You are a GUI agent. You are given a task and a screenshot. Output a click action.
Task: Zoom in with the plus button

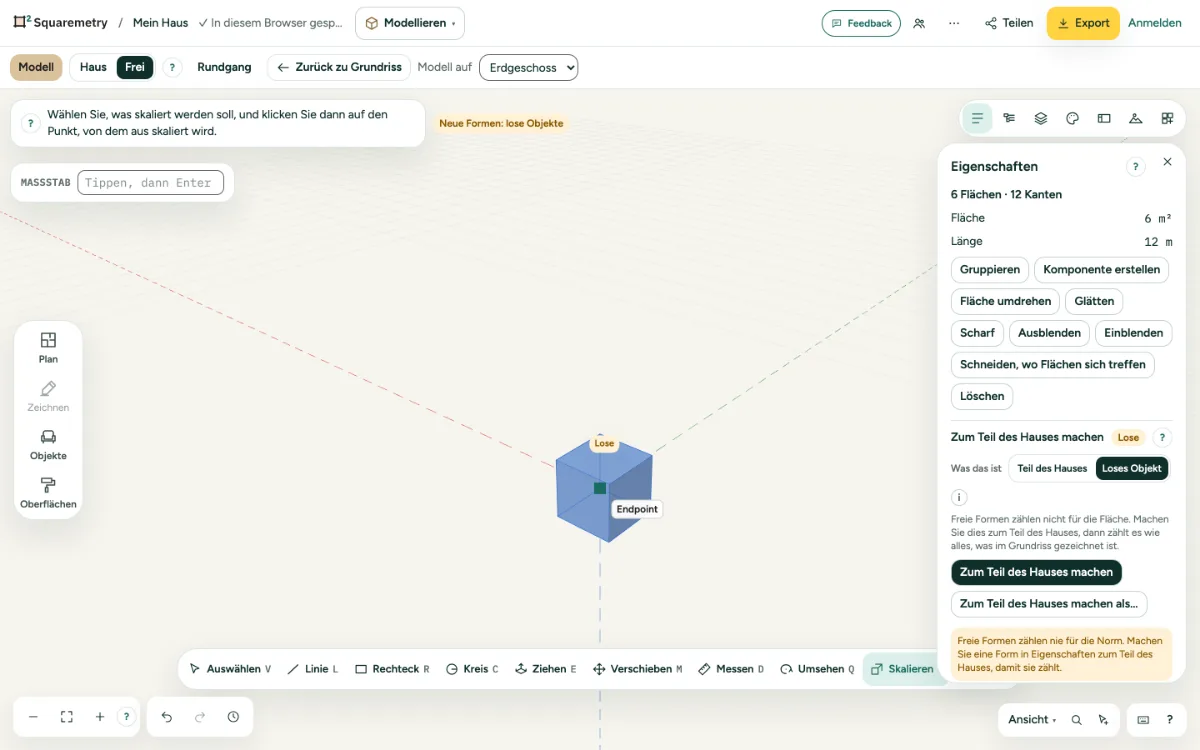(x=100, y=717)
